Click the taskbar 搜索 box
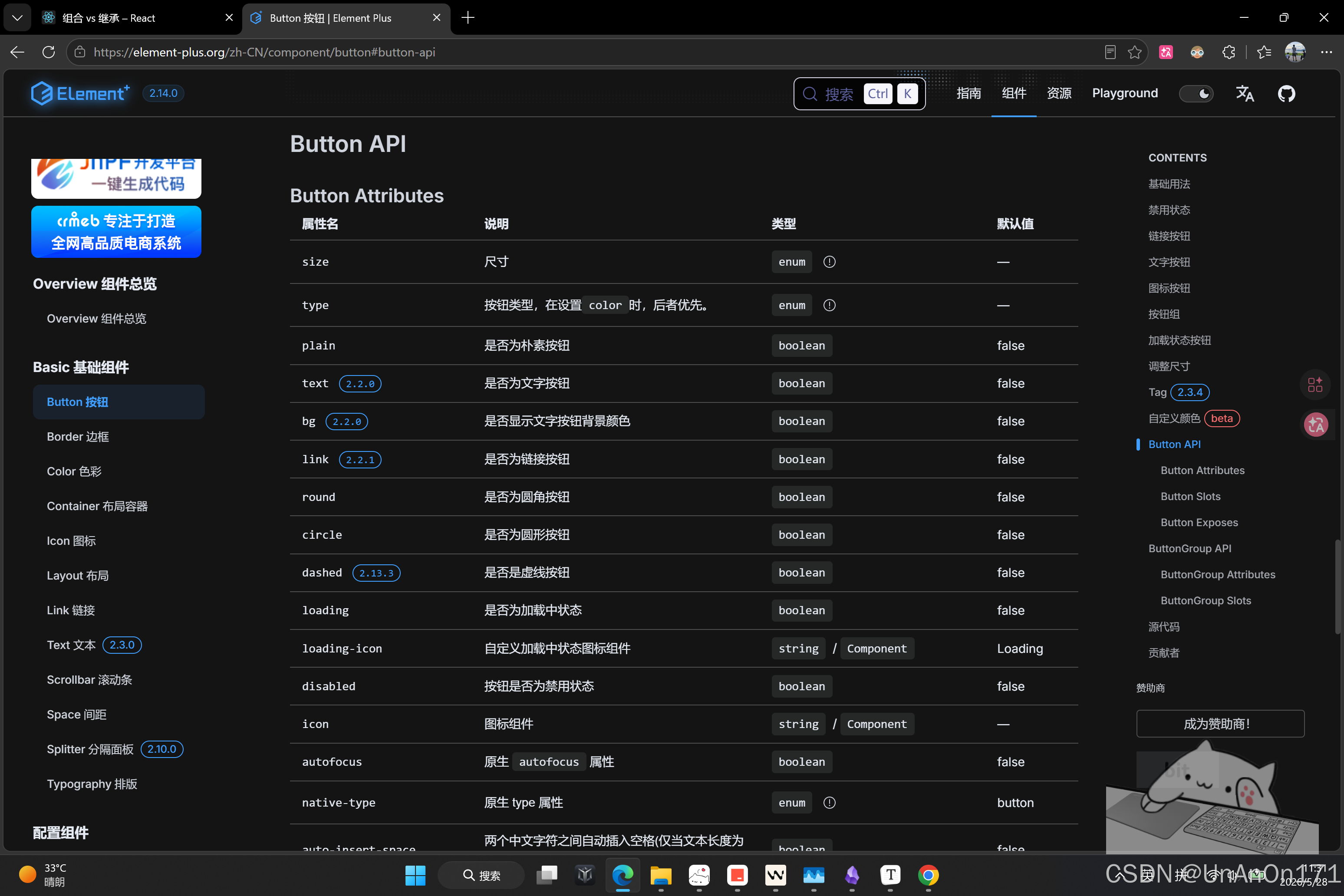1344x896 pixels. pyautogui.click(x=481, y=875)
